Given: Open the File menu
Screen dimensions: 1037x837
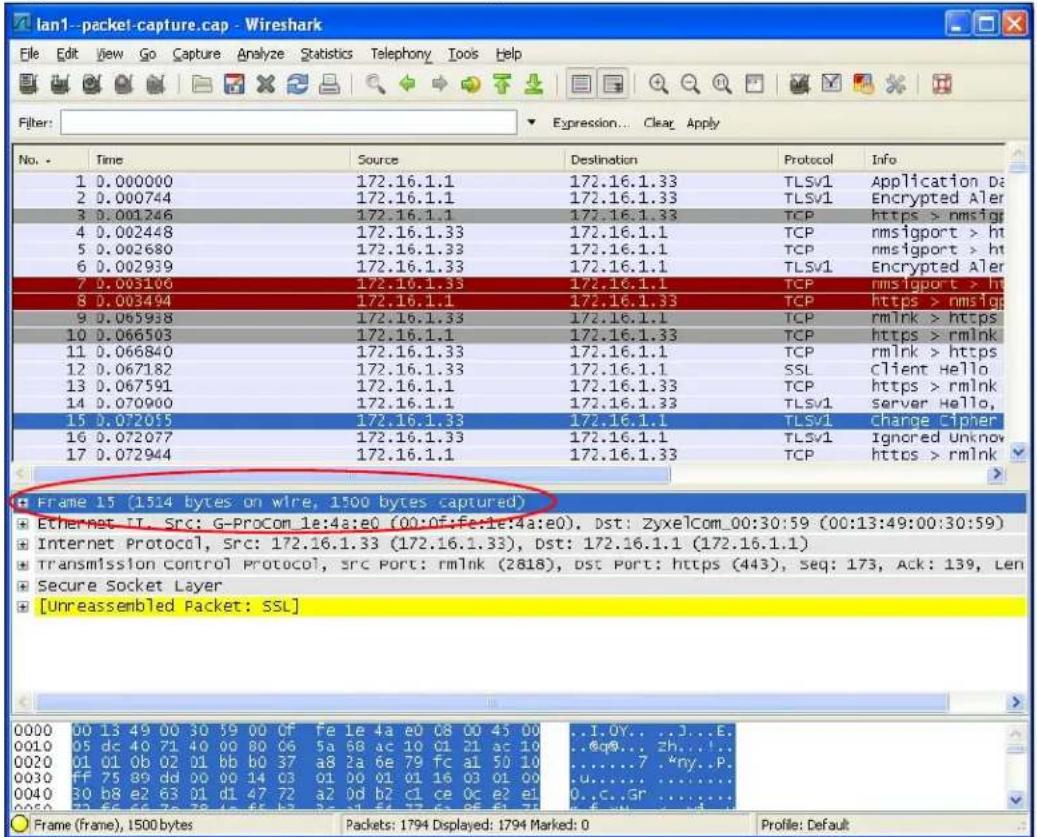Looking at the screenshot, I should (x=29, y=54).
